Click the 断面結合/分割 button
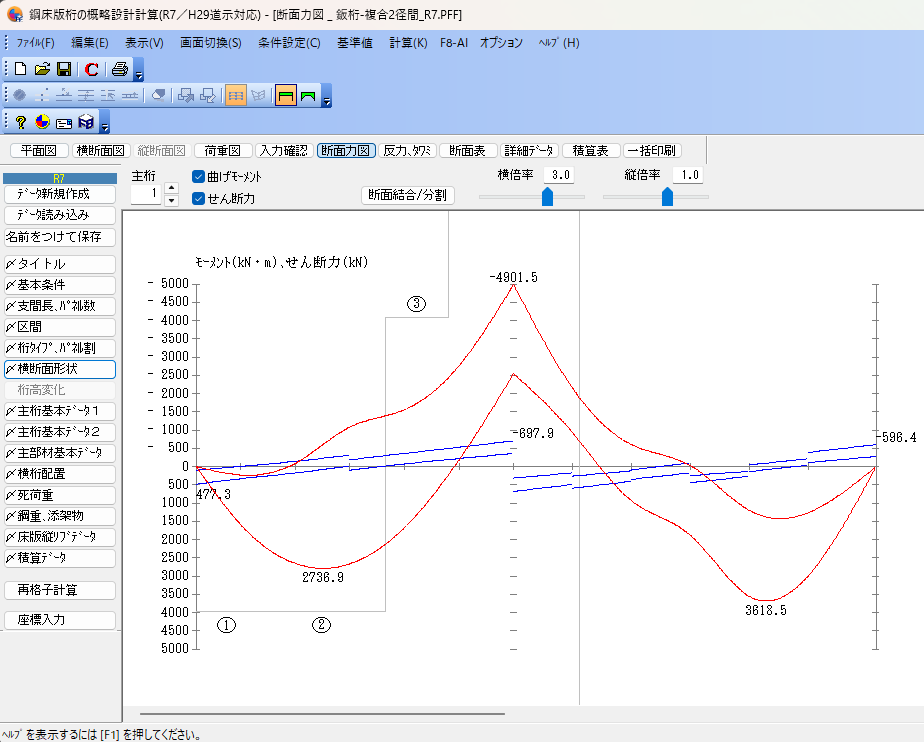The image size is (924, 742). click(408, 195)
